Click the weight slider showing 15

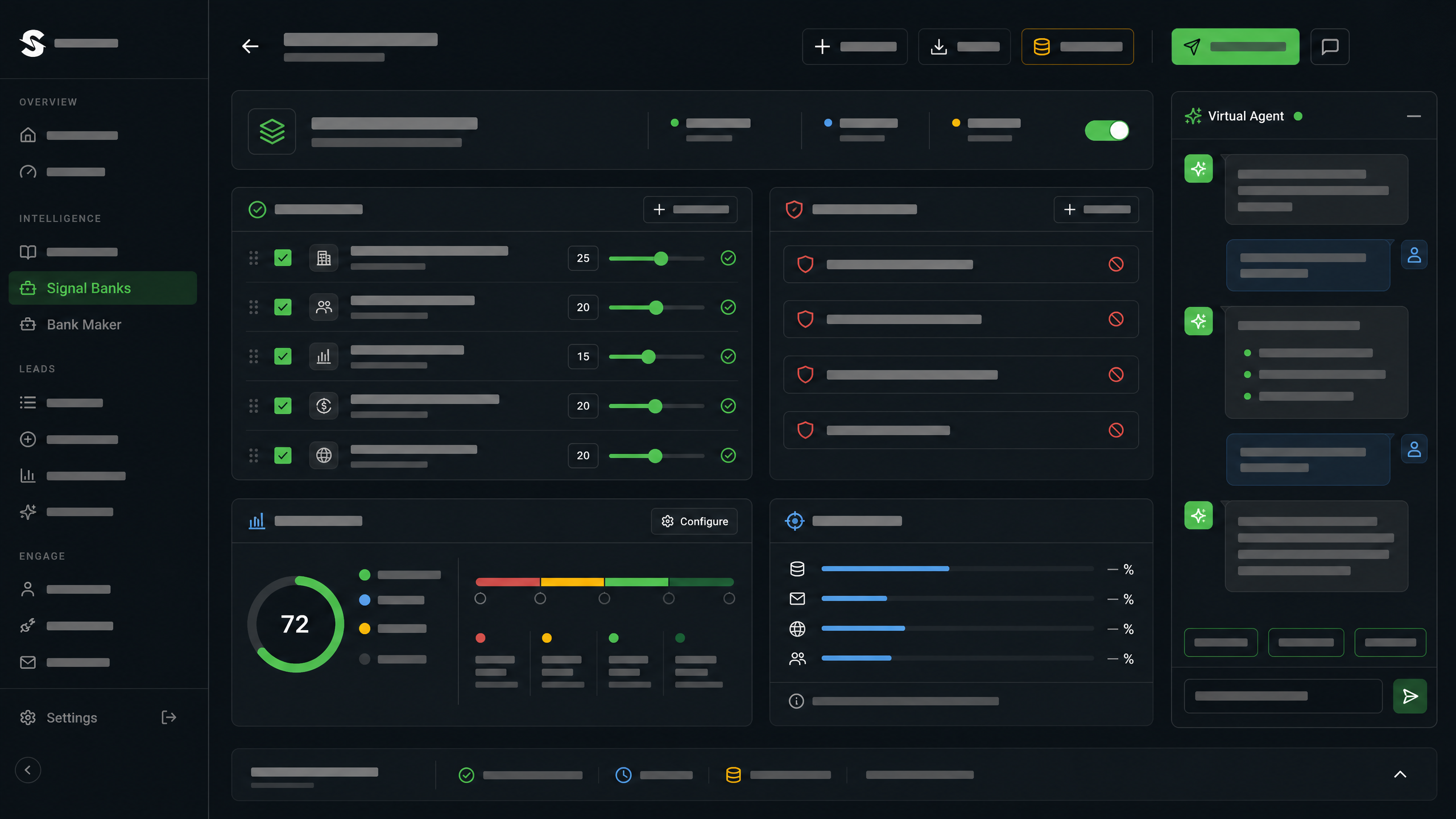tap(656, 357)
